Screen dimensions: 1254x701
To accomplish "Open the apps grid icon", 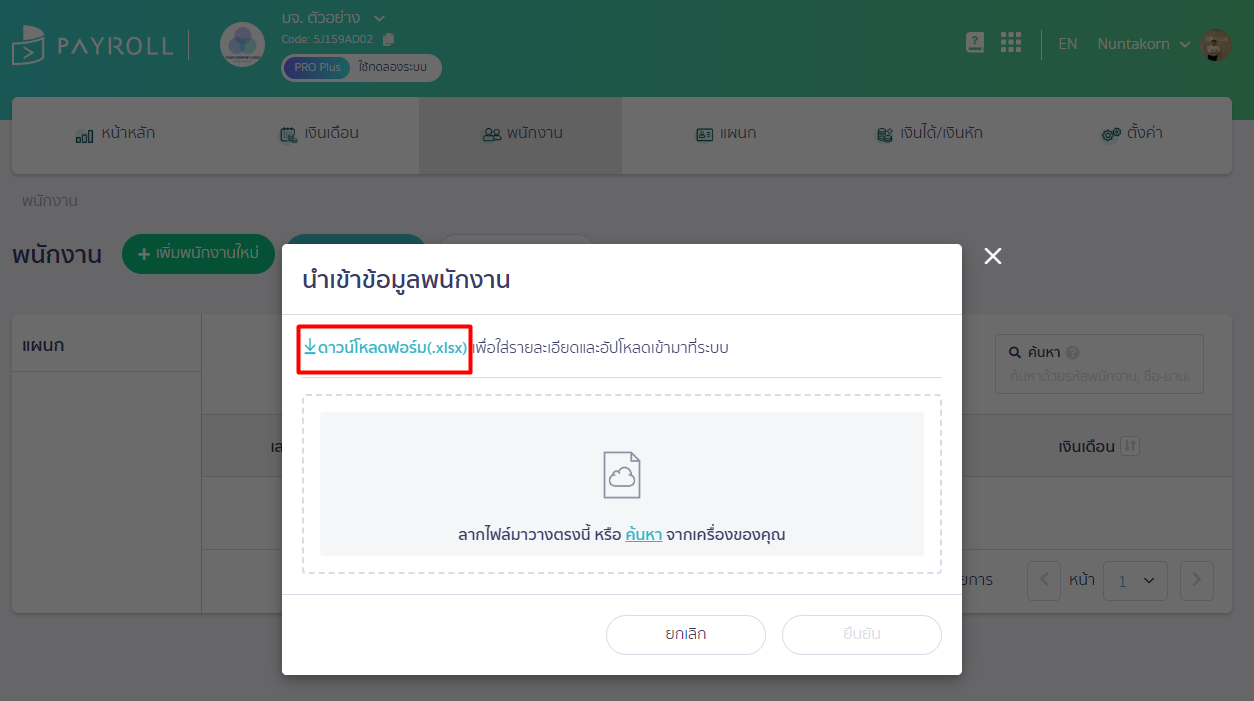I will click(x=1011, y=42).
